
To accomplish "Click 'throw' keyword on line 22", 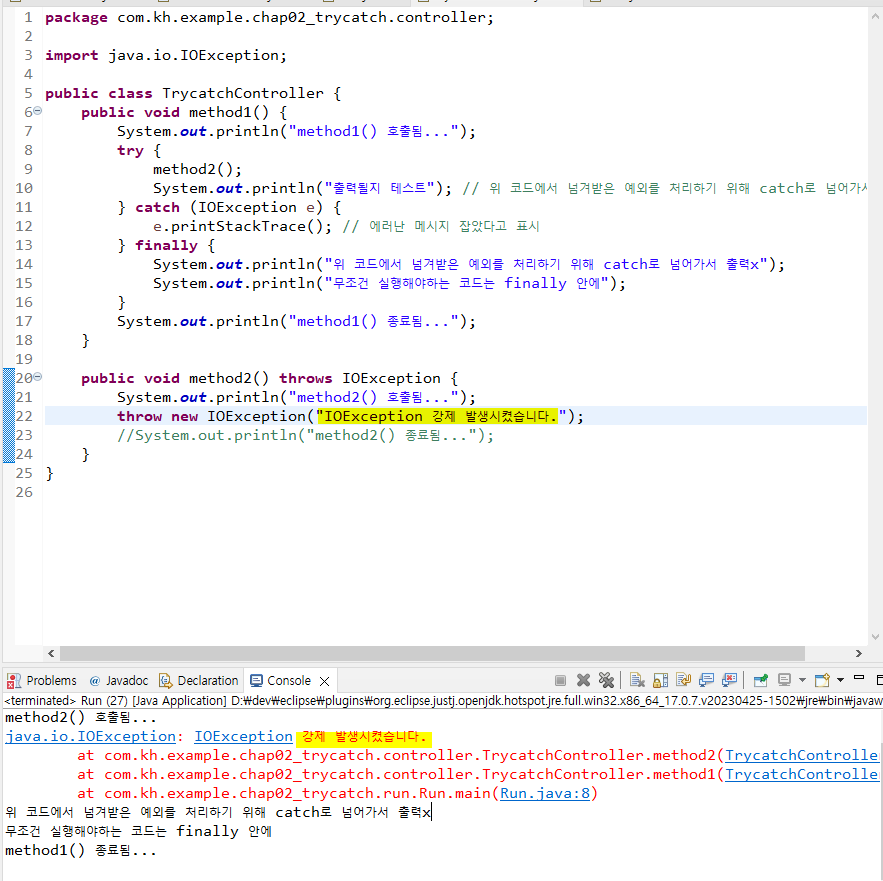I will click(x=139, y=416).
